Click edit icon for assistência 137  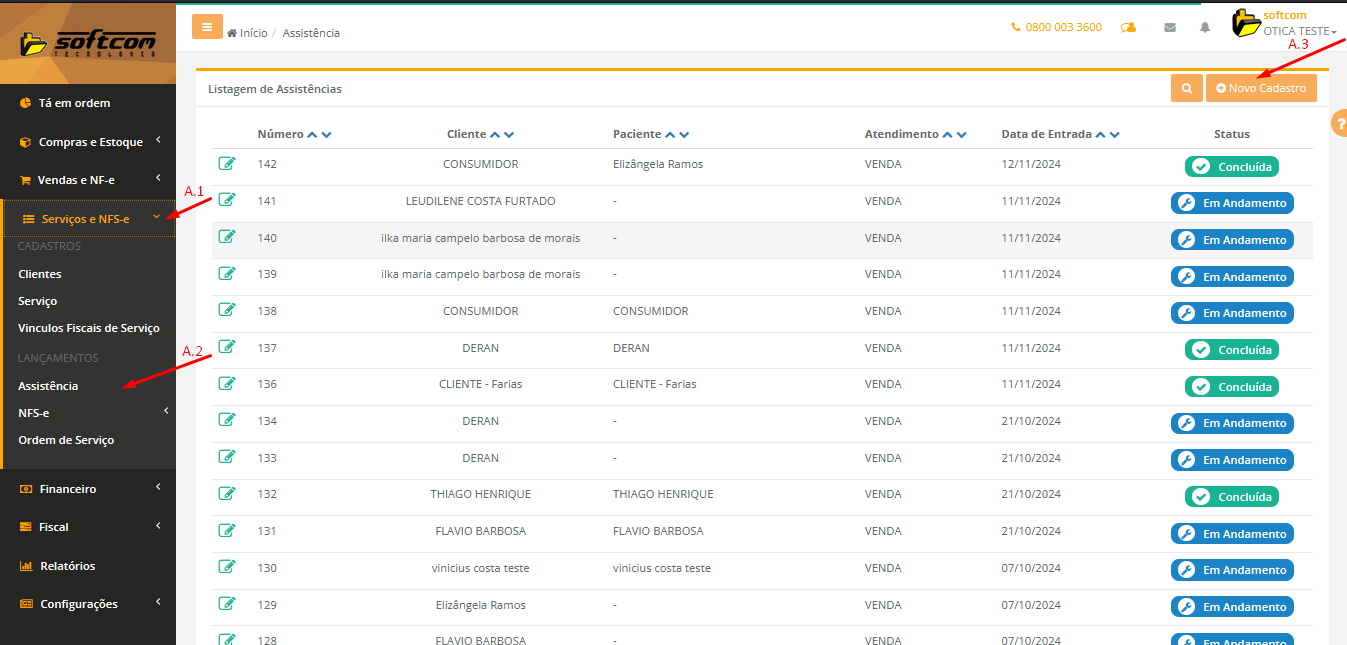[227, 347]
